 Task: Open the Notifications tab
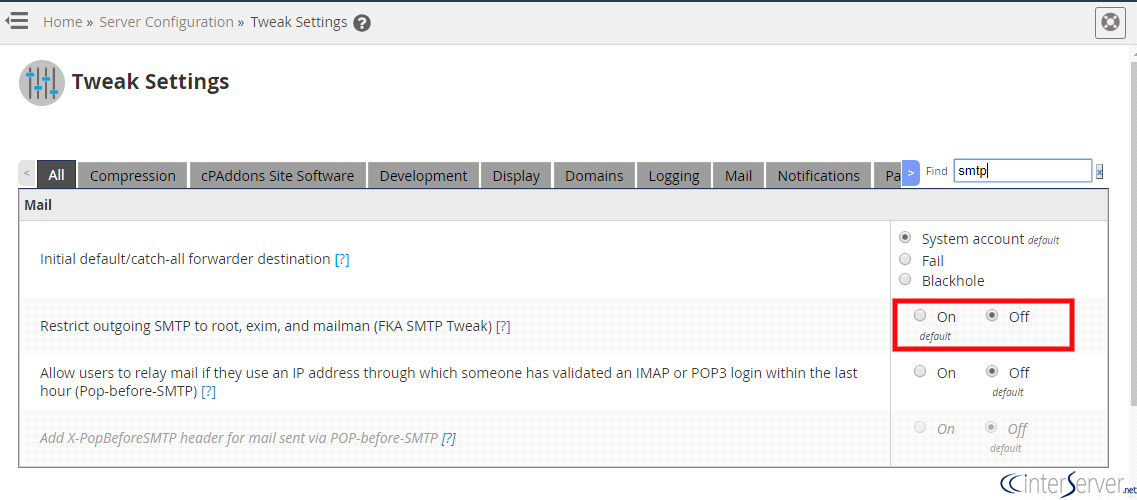click(819, 175)
